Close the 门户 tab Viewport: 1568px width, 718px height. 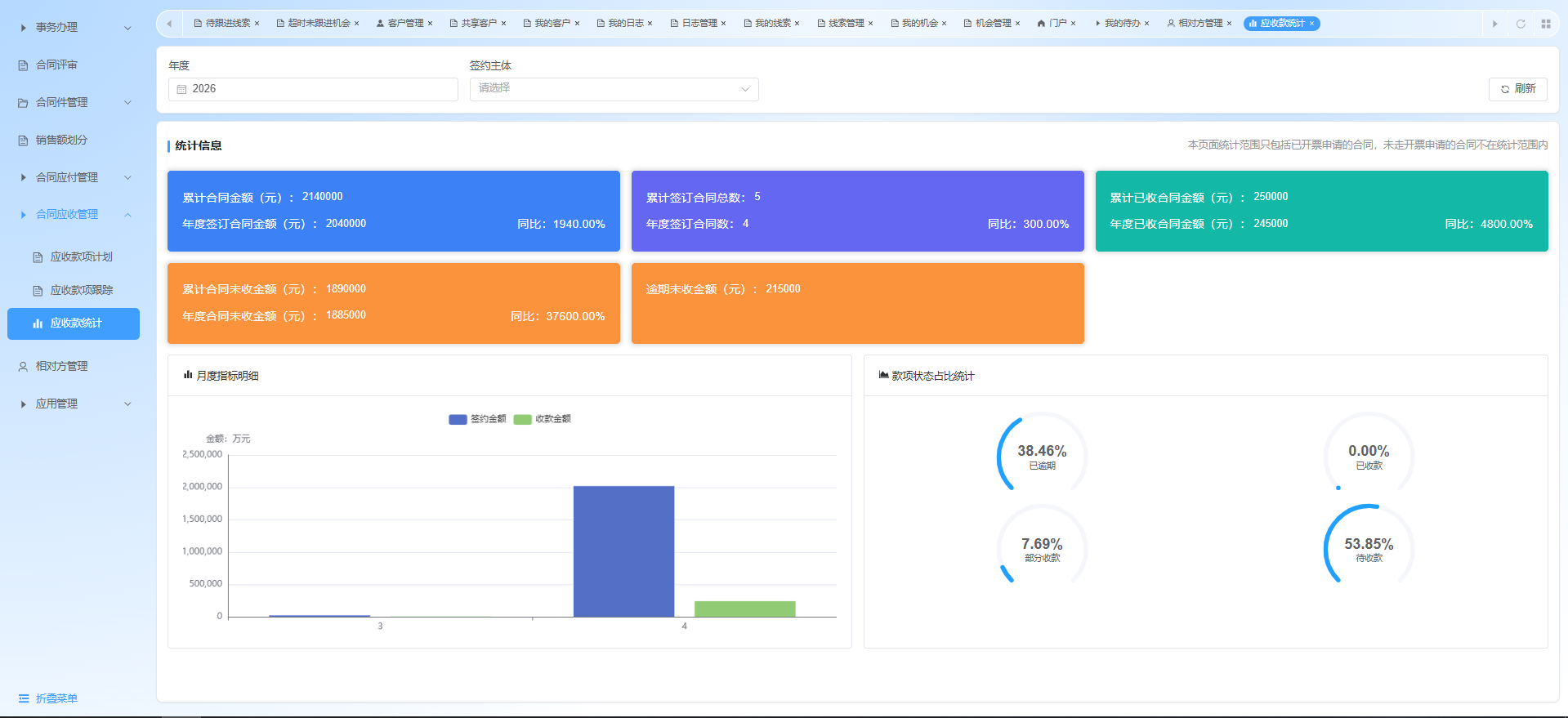[x=1073, y=24]
